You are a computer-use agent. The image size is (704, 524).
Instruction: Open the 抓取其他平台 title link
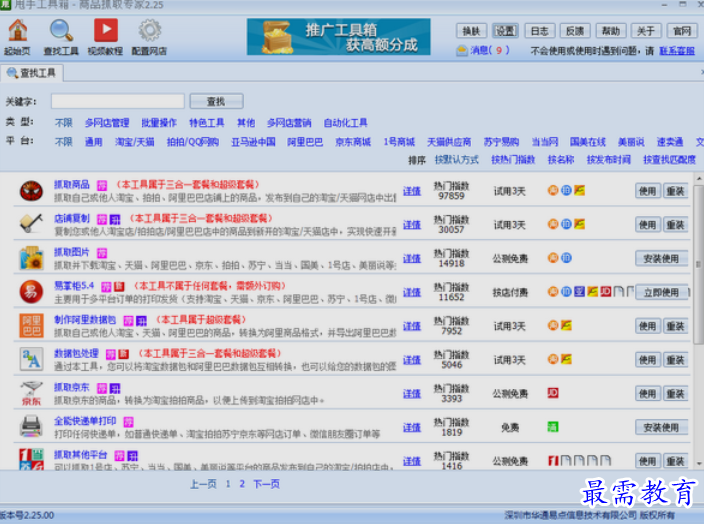[81, 454]
